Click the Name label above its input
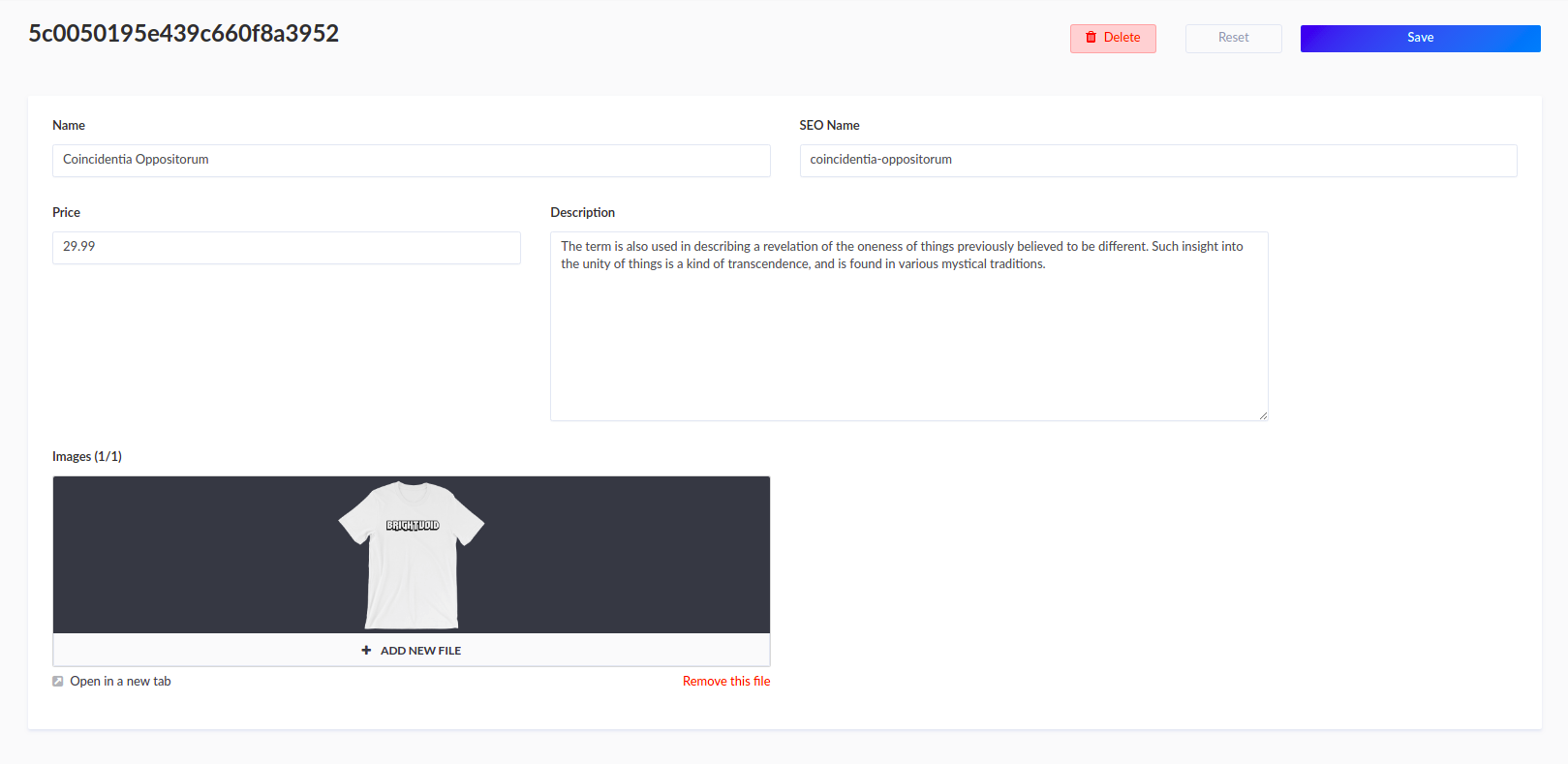The height and width of the screenshot is (764, 1568). pyautogui.click(x=69, y=125)
